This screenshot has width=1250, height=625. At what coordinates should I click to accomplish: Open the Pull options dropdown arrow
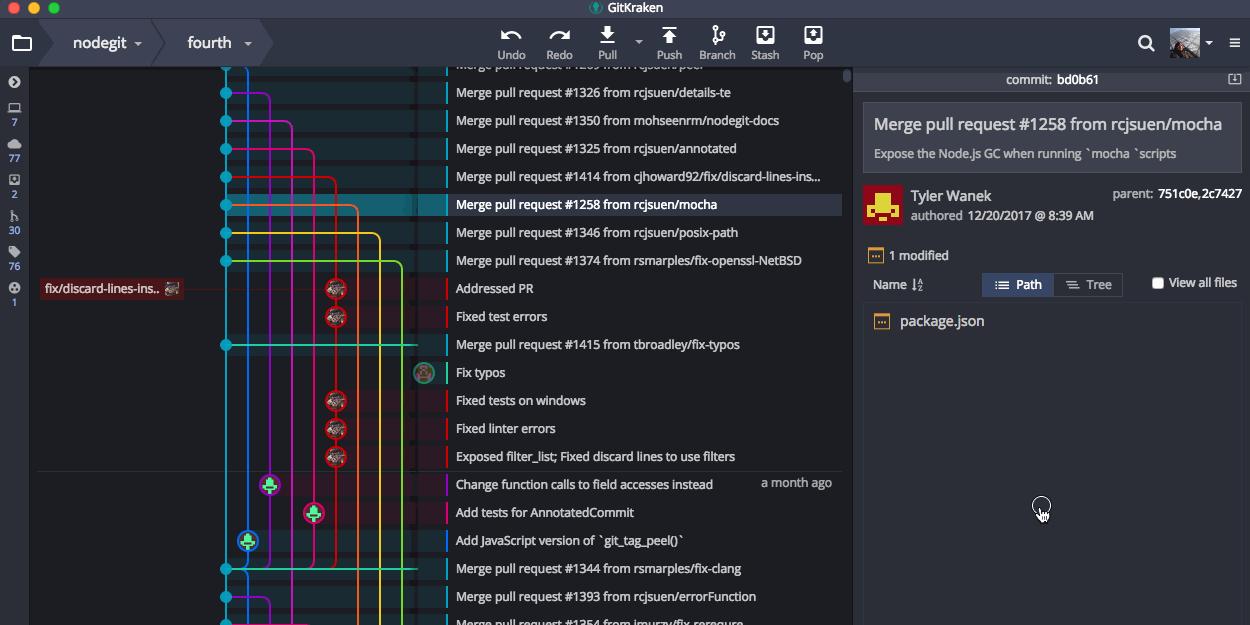click(x=638, y=41)
